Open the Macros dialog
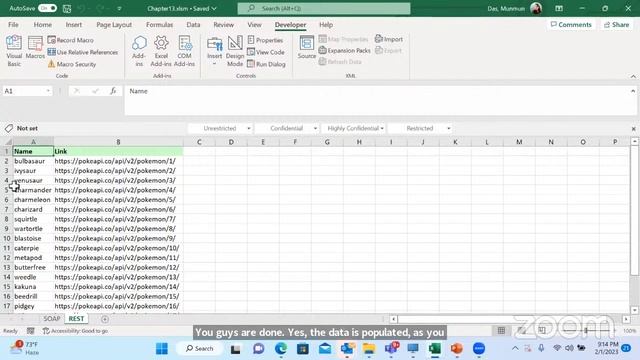Viewport: 640px width, 360px height. point(35,48)
